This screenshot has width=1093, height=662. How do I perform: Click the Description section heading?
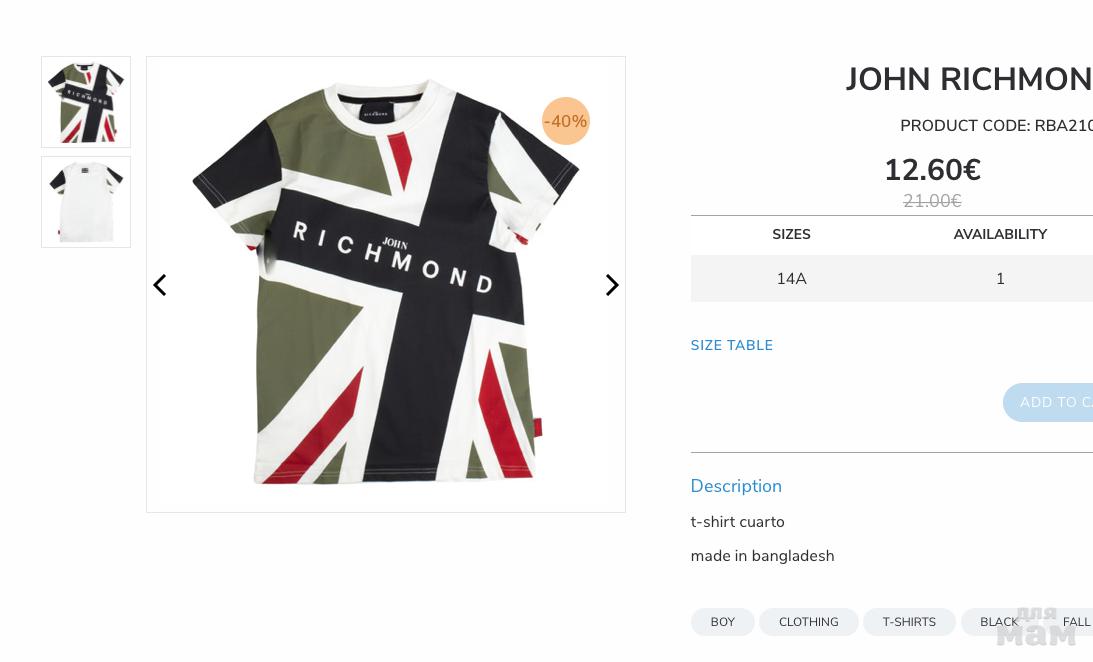(x=736, y=486)
